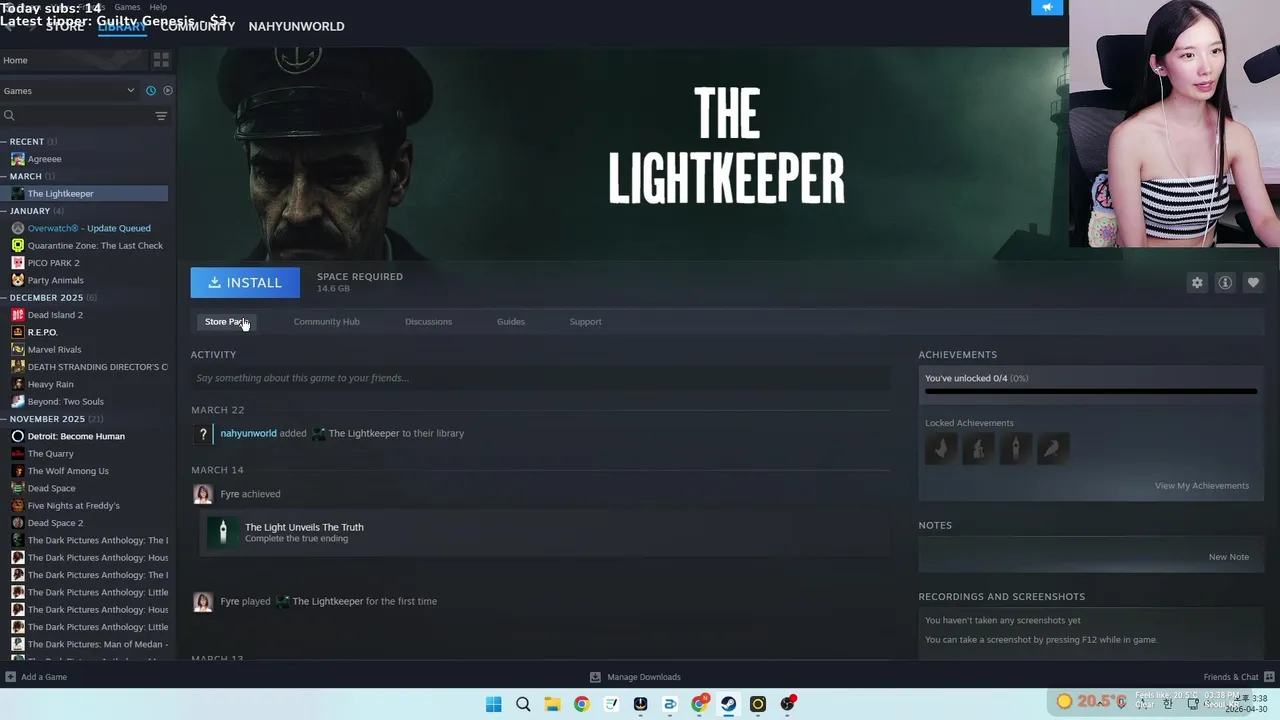This screenshot has width=1280, height=720.
Task: Open the NAHYUNWORLD profile menu
Action: 296,26
